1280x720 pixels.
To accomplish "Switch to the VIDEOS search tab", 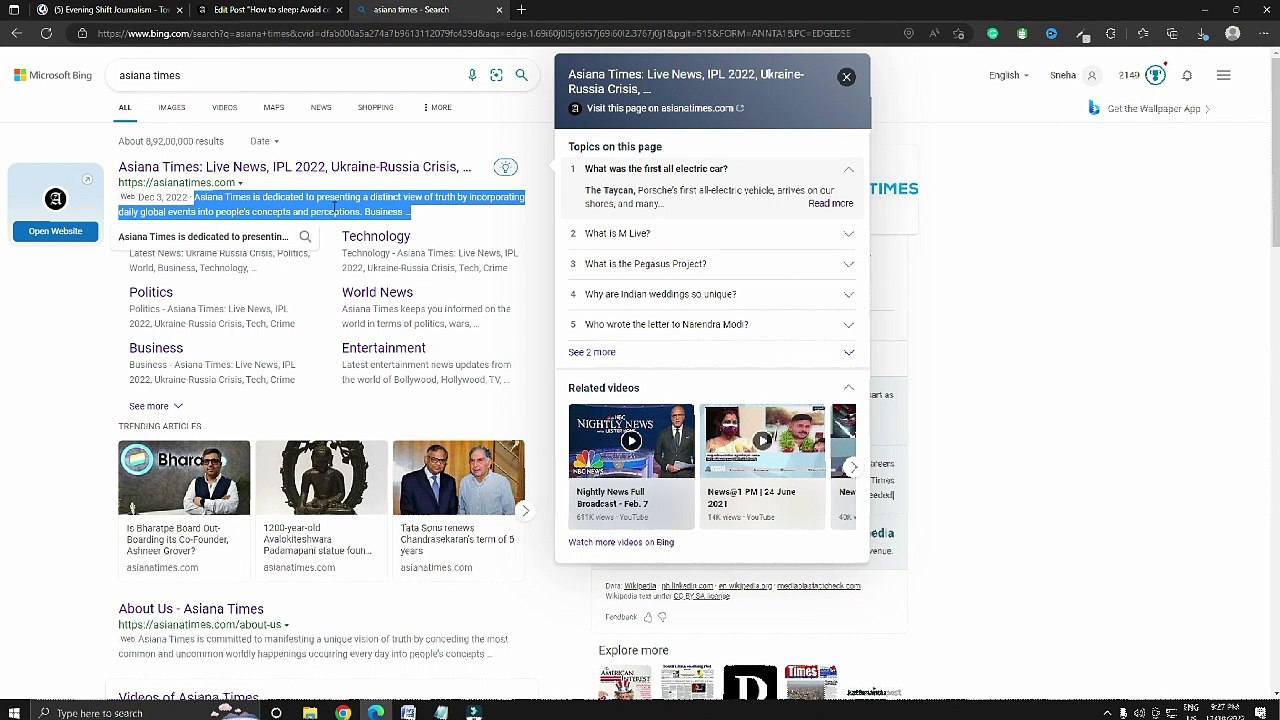I will coord(224,107).
